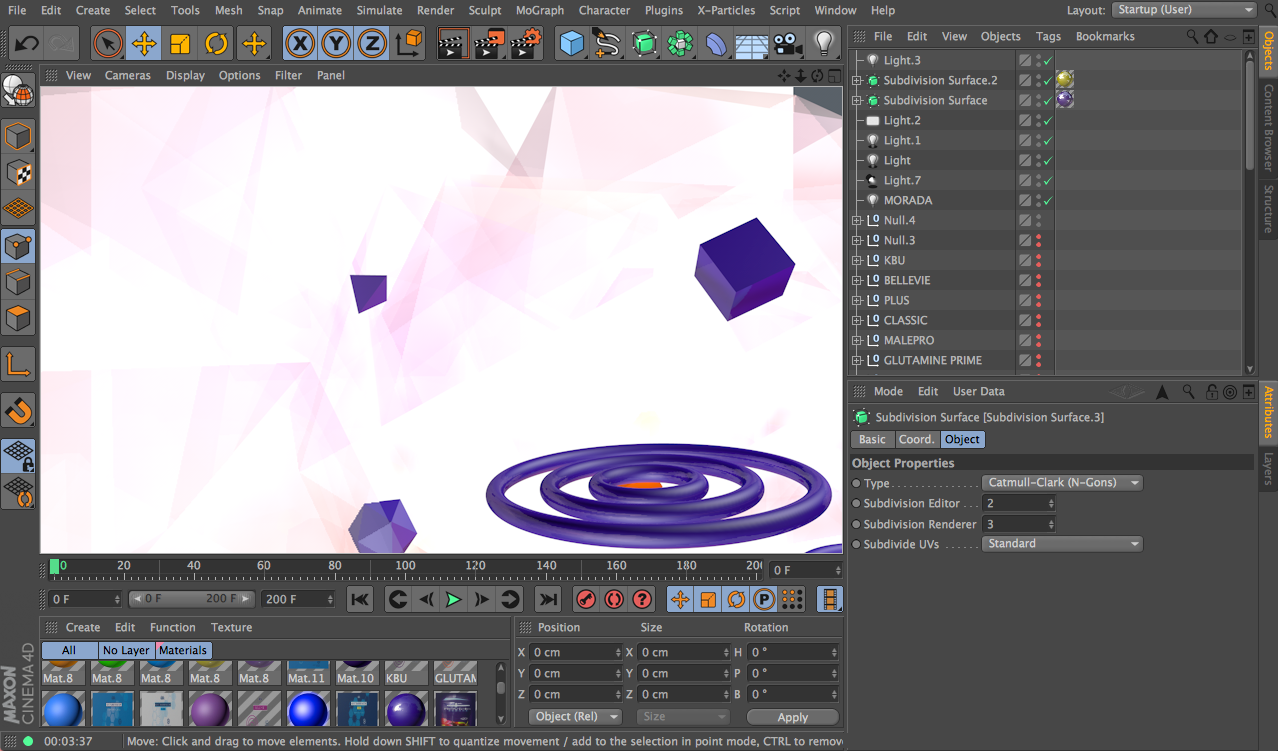Click the Subdivision Editor value field
Screen dimensions: 1278x751
(1019, 504)
